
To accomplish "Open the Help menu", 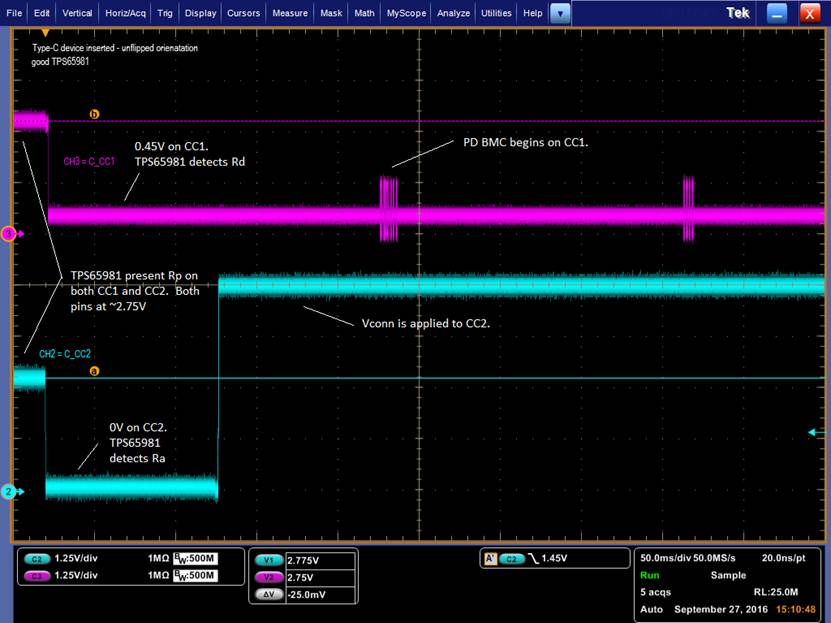I will 533,13.
